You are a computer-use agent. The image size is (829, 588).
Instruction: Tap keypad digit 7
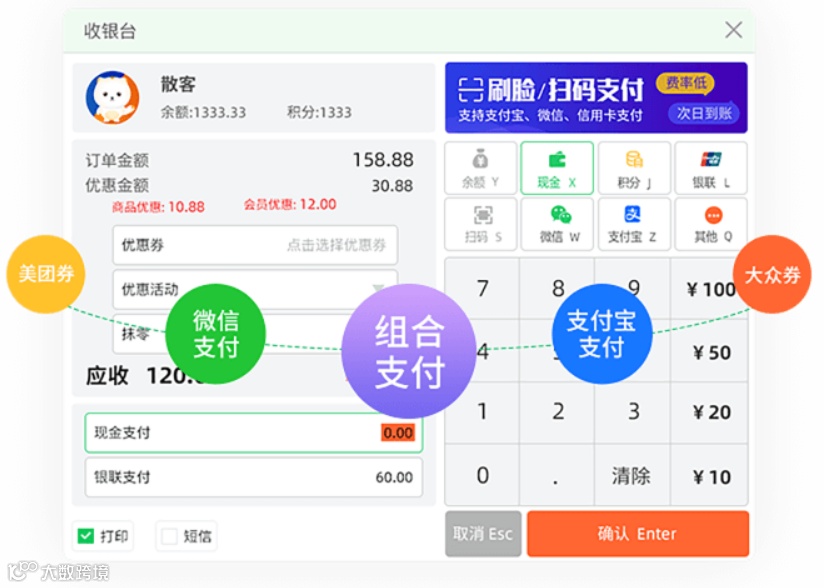point(482,289)
